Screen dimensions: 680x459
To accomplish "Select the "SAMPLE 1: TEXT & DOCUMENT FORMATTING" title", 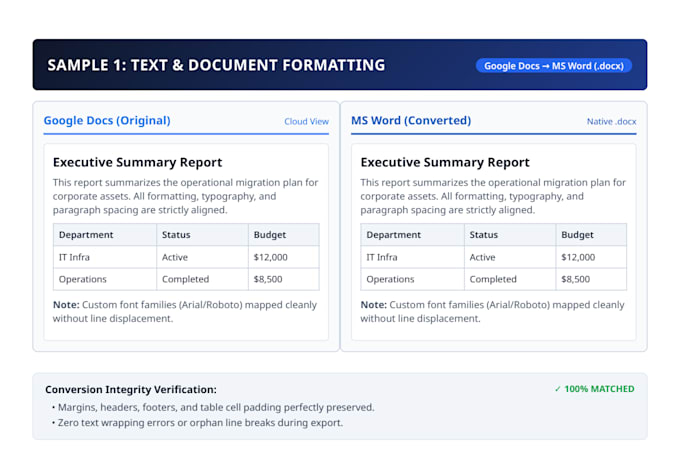I will 216,65.
